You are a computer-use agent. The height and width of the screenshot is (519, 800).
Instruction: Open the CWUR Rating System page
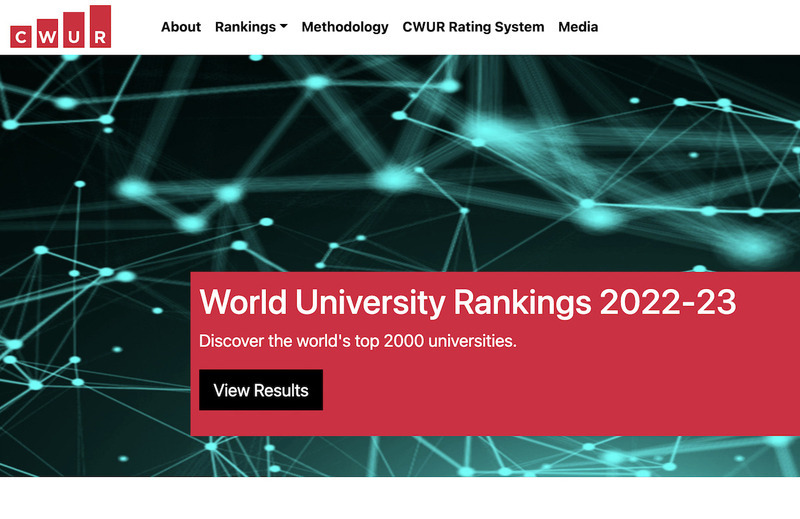[473, 27]
